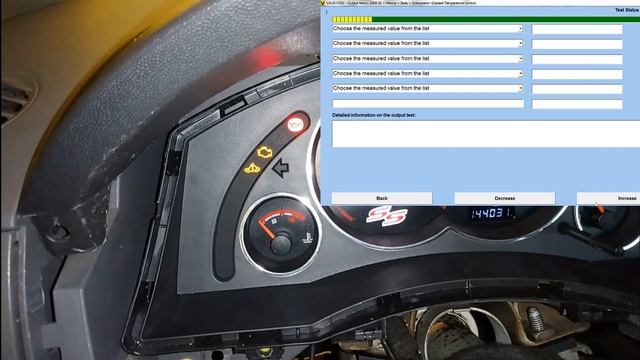
Task: Open the fifth measured value dropdown
Action: tap(427, 88)
